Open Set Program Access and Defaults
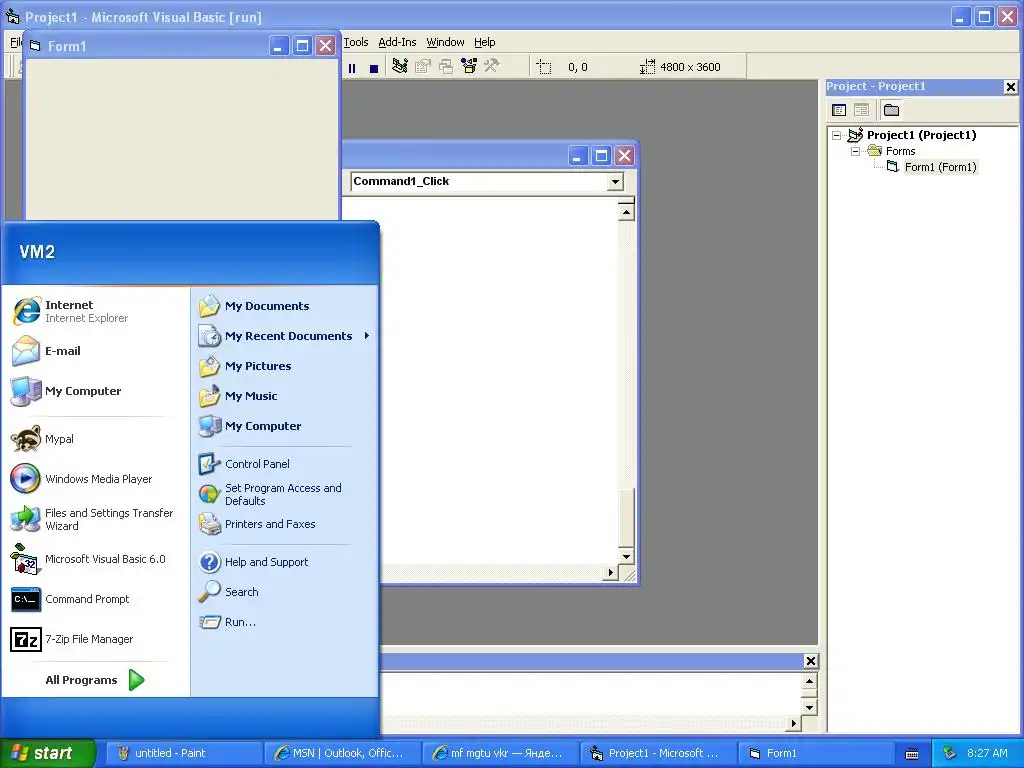 click(x=285, y=494)
